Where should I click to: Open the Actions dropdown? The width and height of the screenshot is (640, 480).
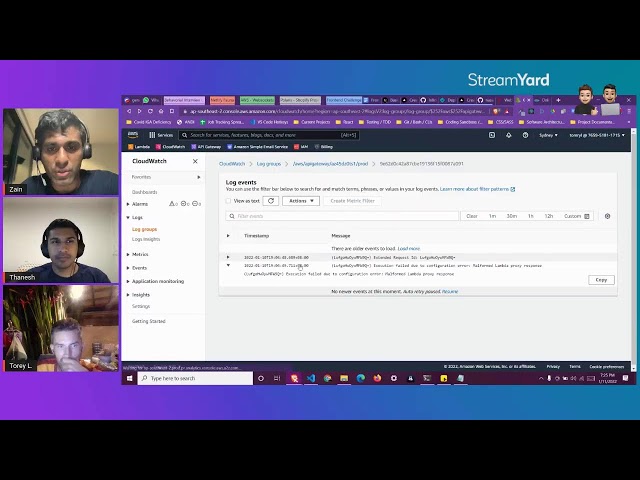(x=301, y=201)
